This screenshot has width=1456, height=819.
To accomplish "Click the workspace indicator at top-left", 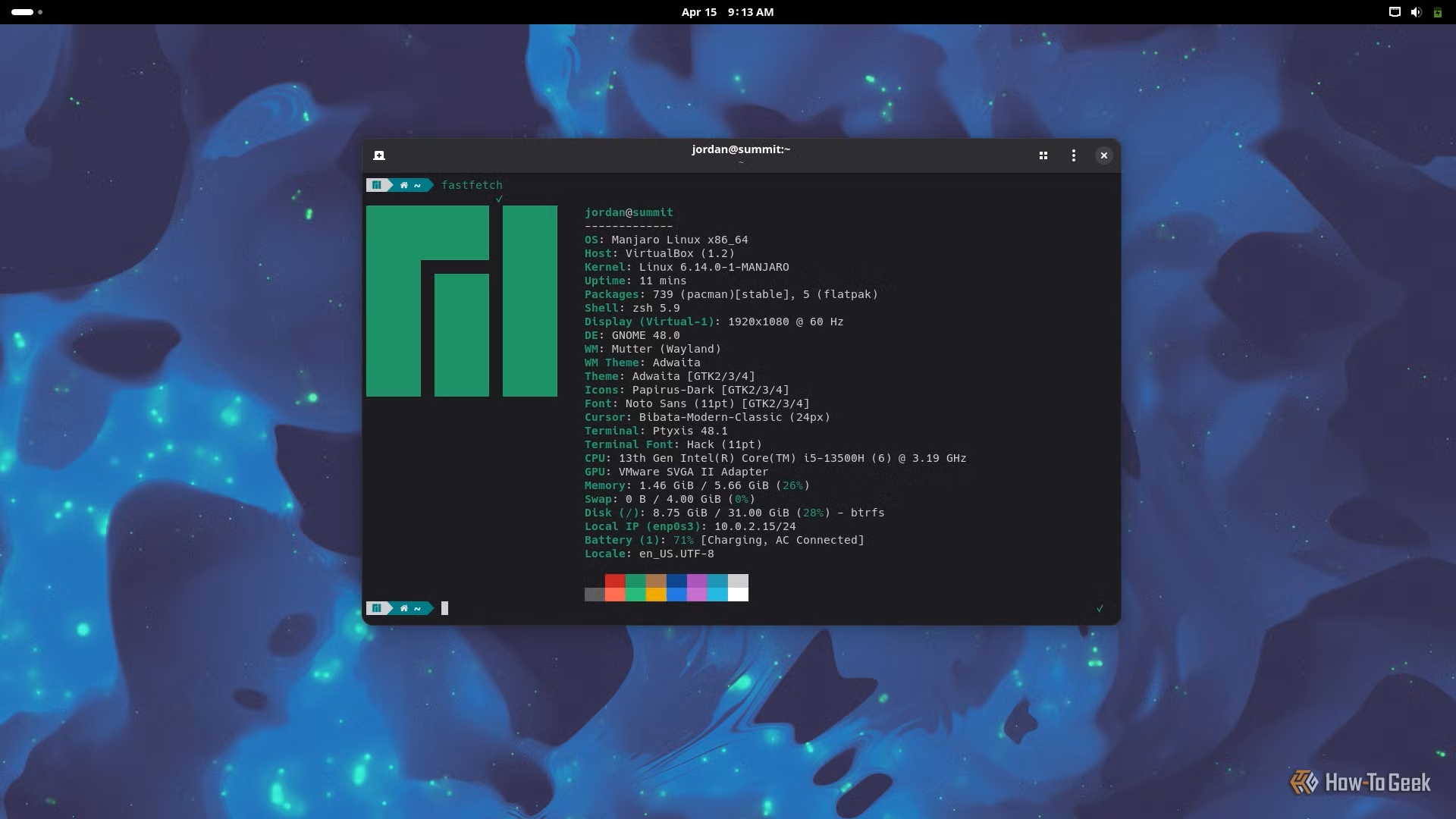I will 25,12.
